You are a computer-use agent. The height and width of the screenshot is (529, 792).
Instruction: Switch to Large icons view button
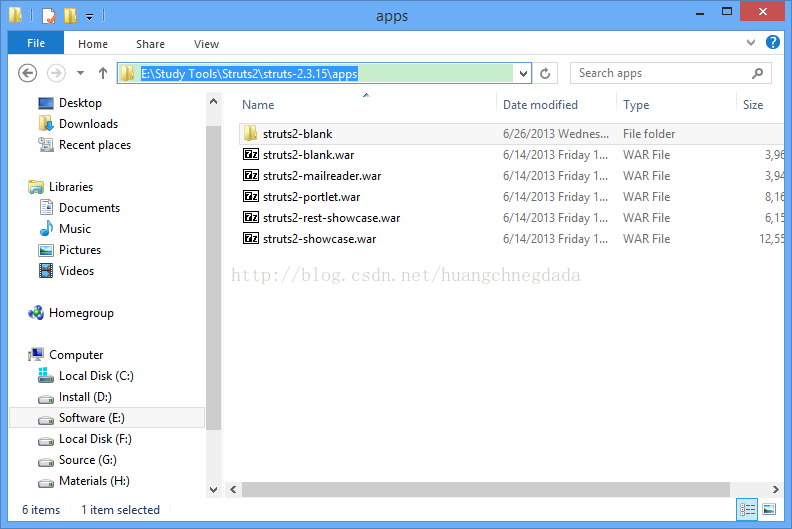point(769,509)
